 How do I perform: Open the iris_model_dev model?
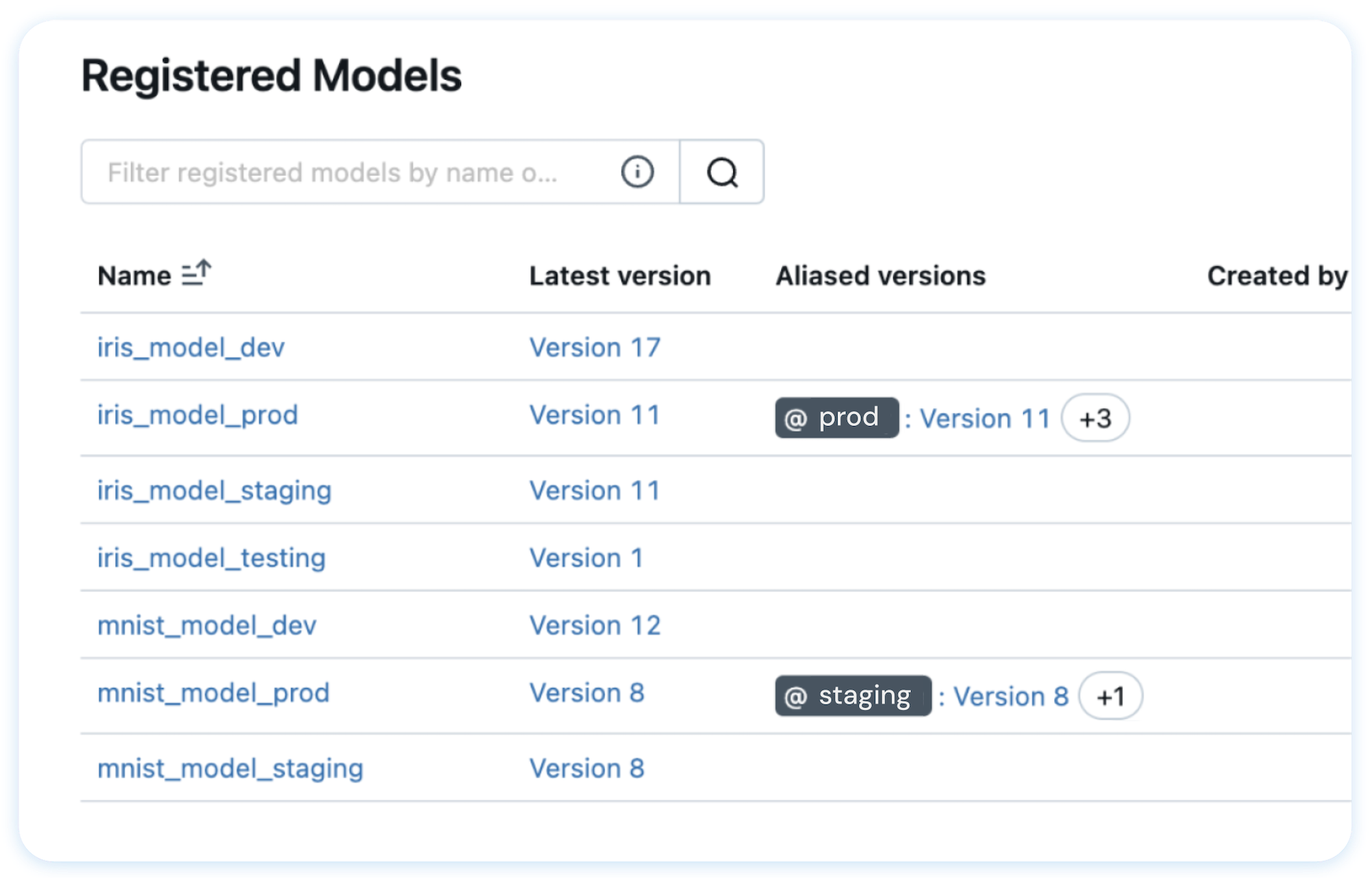coord(191,347)
